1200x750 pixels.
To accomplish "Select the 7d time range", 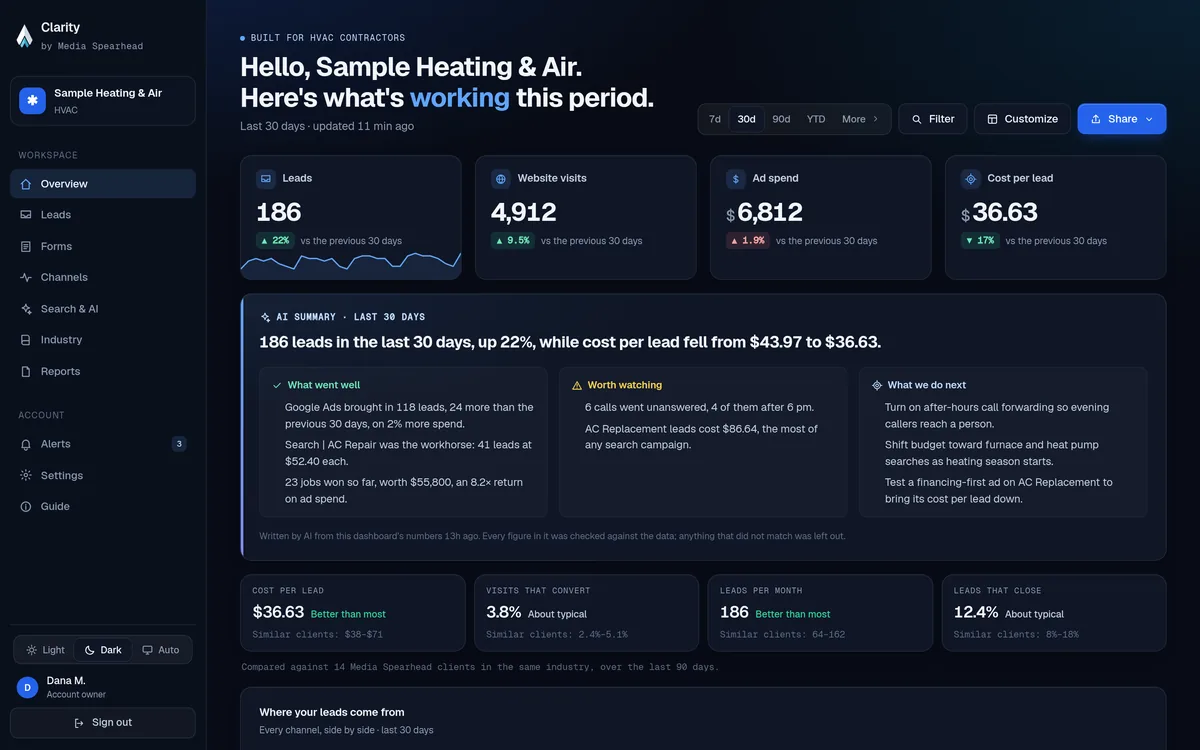I will 715,119.
